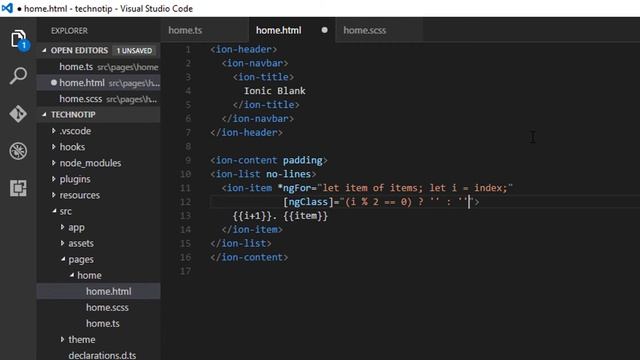Expand the .vscode folder
Viewport: 640px width, 360px height.
(x=53, y=131)
